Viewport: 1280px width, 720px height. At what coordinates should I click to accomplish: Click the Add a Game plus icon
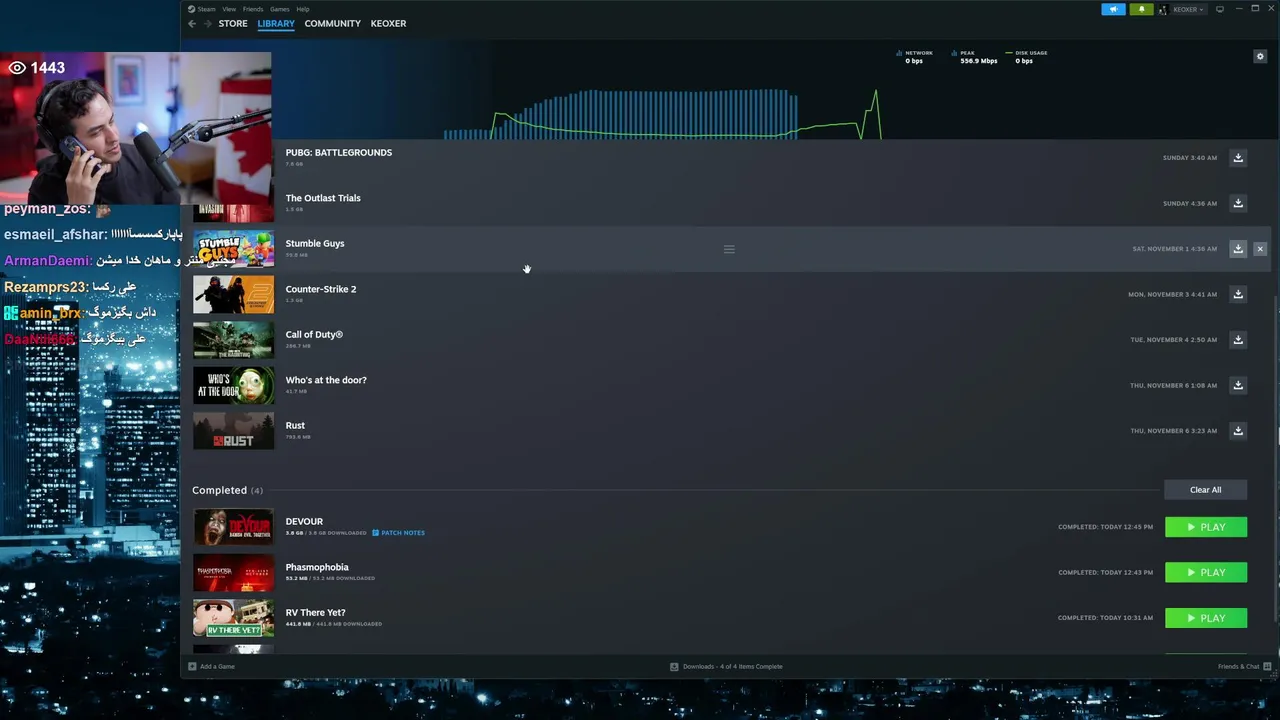coord(192,666)
